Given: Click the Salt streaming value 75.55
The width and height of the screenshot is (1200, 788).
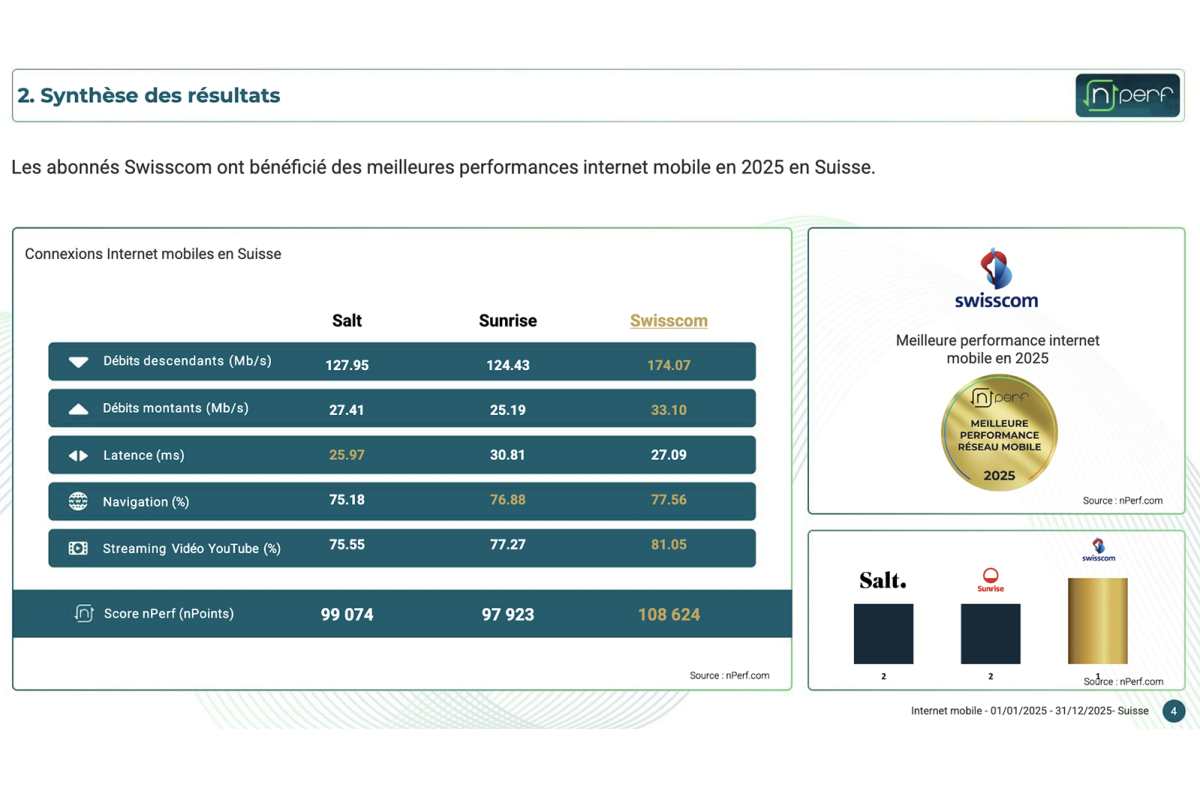Looking at the screenshot, I should 347,545.
